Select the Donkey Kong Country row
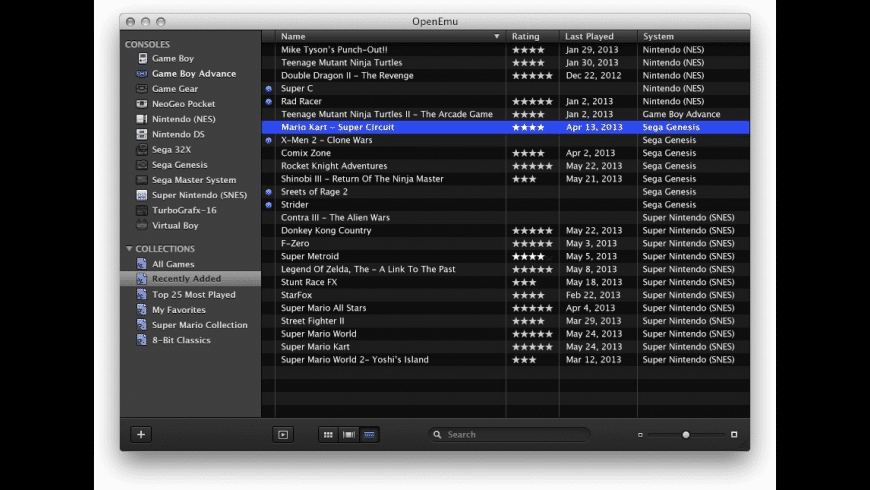 [x=505, y=230]
